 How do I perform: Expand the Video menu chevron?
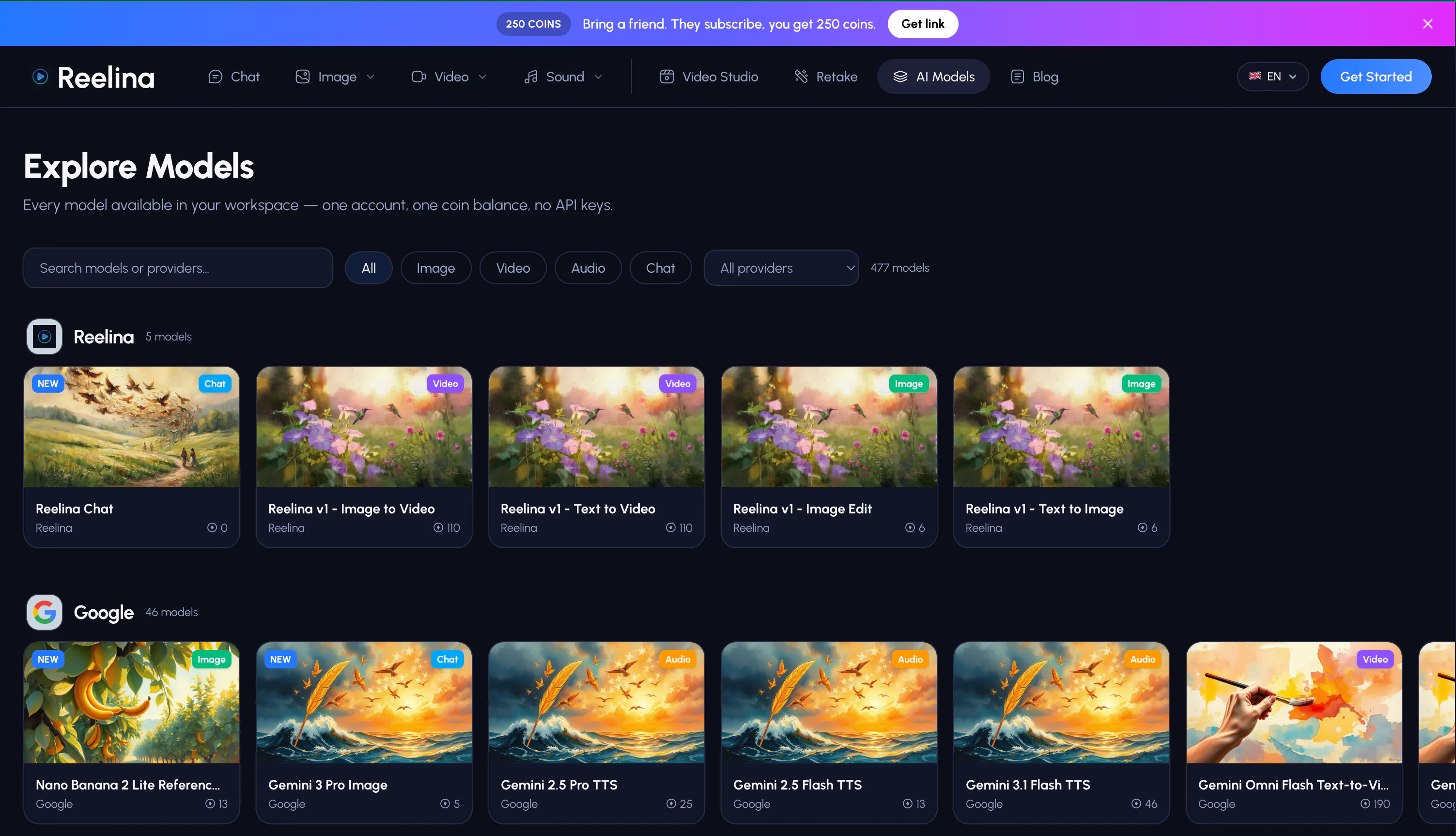click(482, 77)
